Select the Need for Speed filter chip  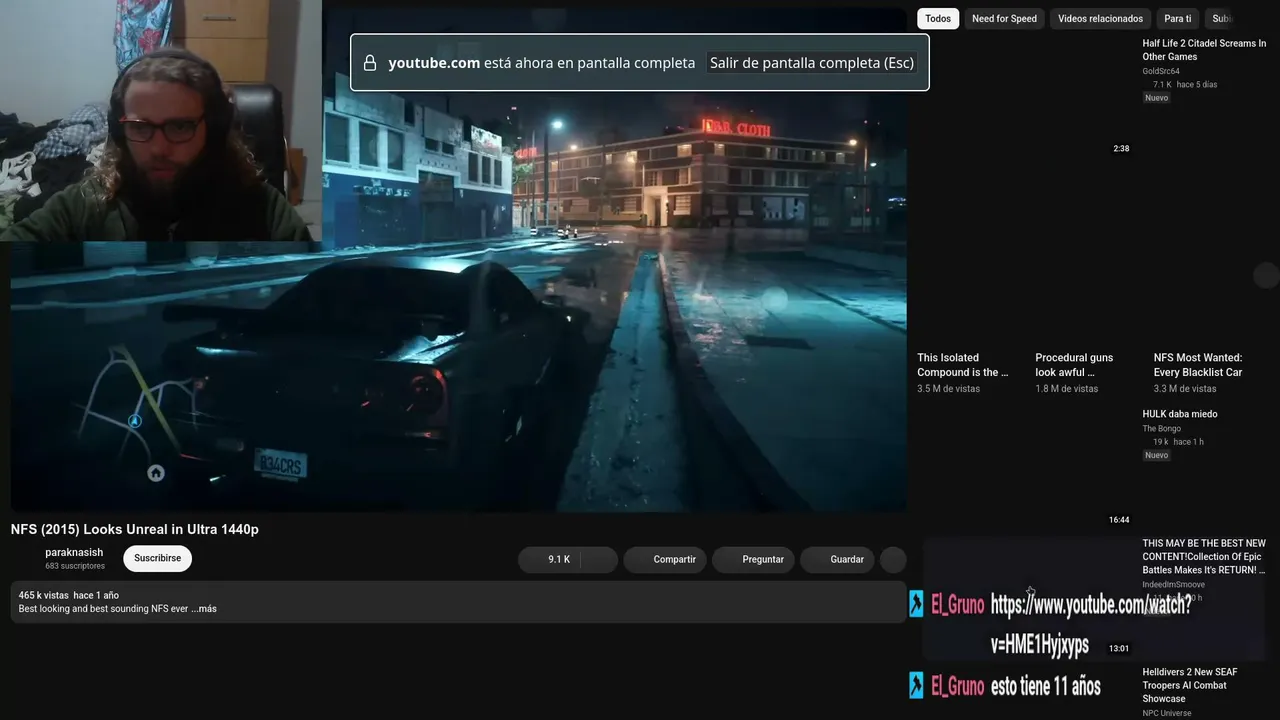pos(1004,19)
